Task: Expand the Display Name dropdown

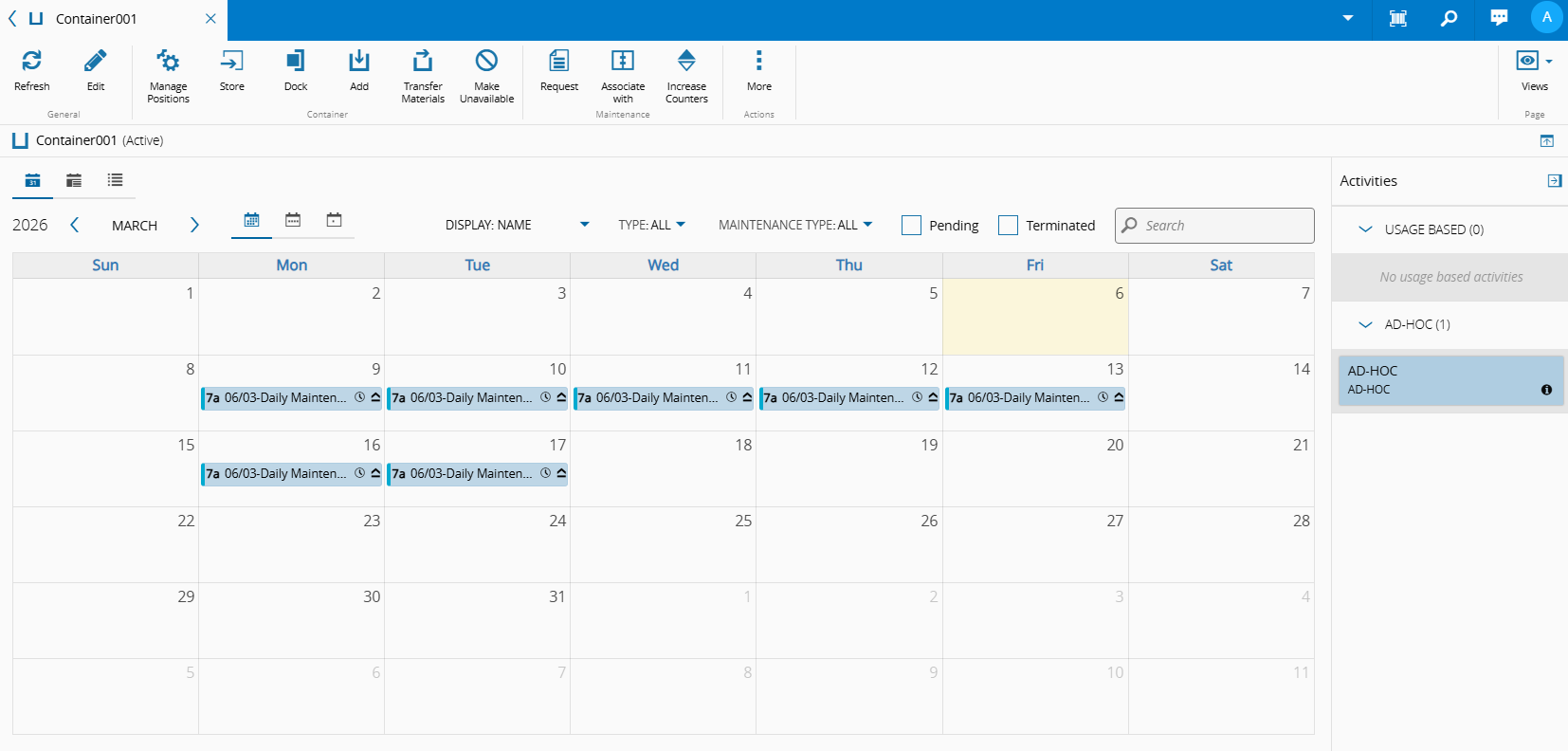Action: pyautogui.click(x=517, y=226)
